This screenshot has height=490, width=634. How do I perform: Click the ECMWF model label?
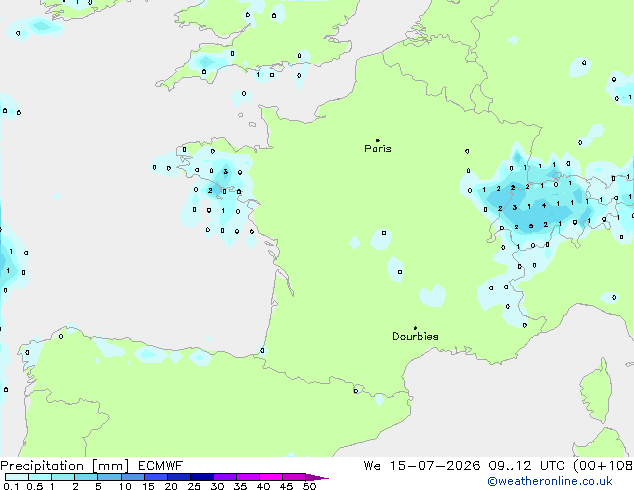161,466
